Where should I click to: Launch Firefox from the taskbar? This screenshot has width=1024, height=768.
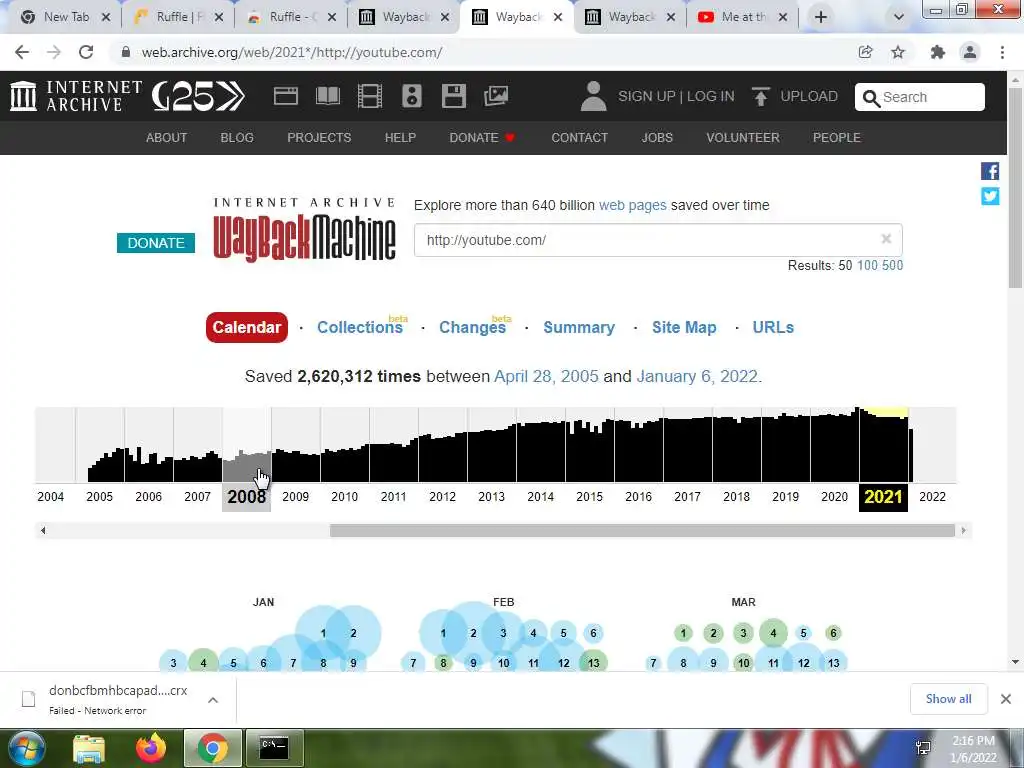click(x=151, y=748)
